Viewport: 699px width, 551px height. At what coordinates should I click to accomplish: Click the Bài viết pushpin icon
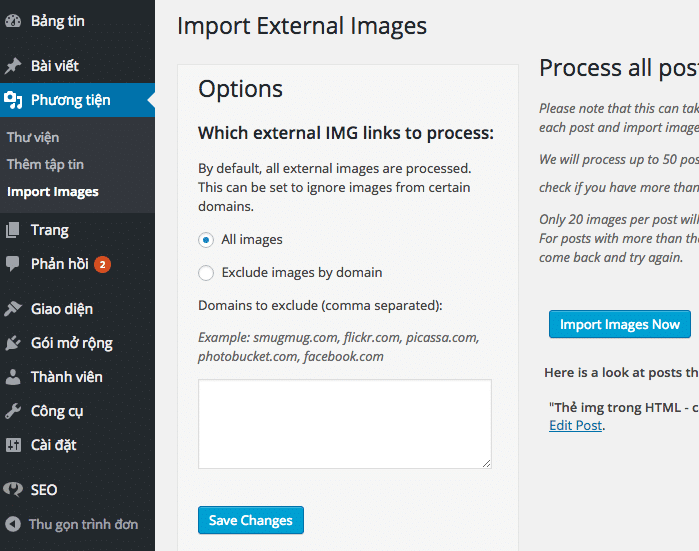[x=13, y=66]
